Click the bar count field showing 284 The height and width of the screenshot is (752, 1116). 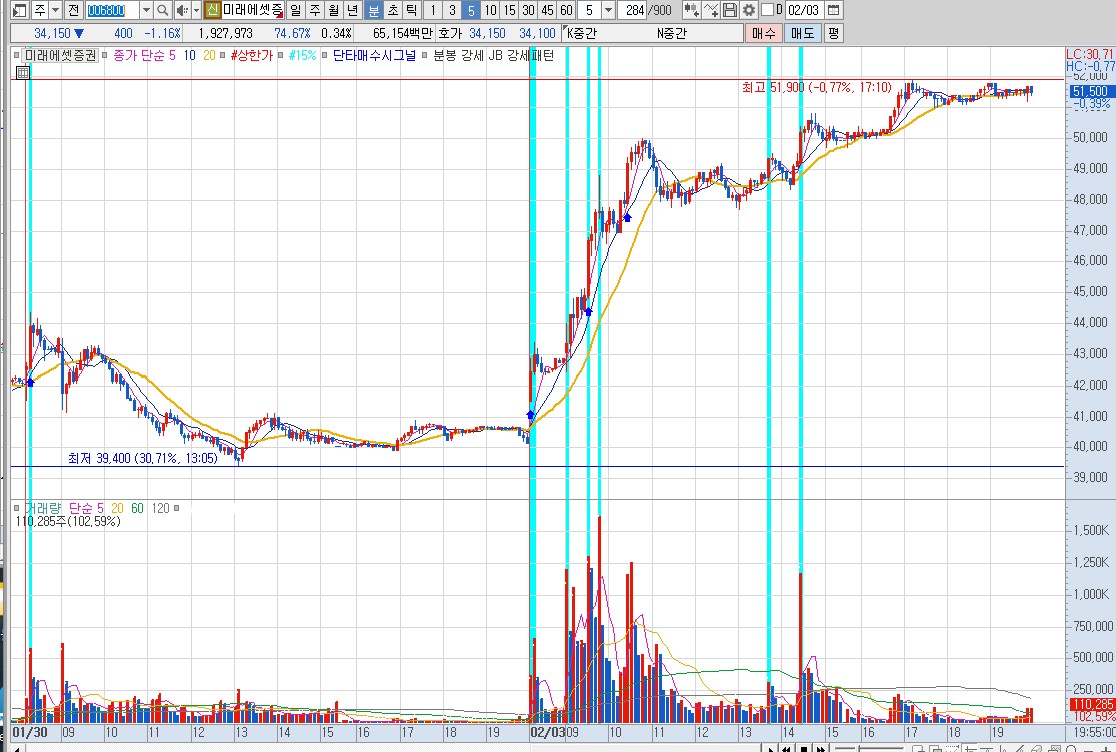[633, 10]
